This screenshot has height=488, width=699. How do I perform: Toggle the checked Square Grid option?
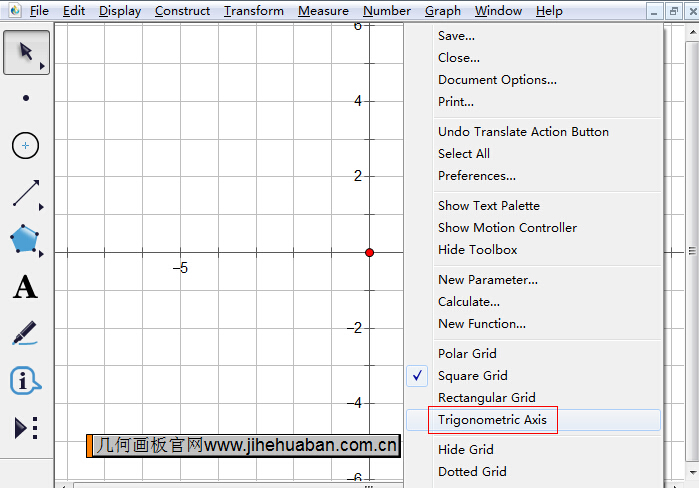tap(533, 376)
